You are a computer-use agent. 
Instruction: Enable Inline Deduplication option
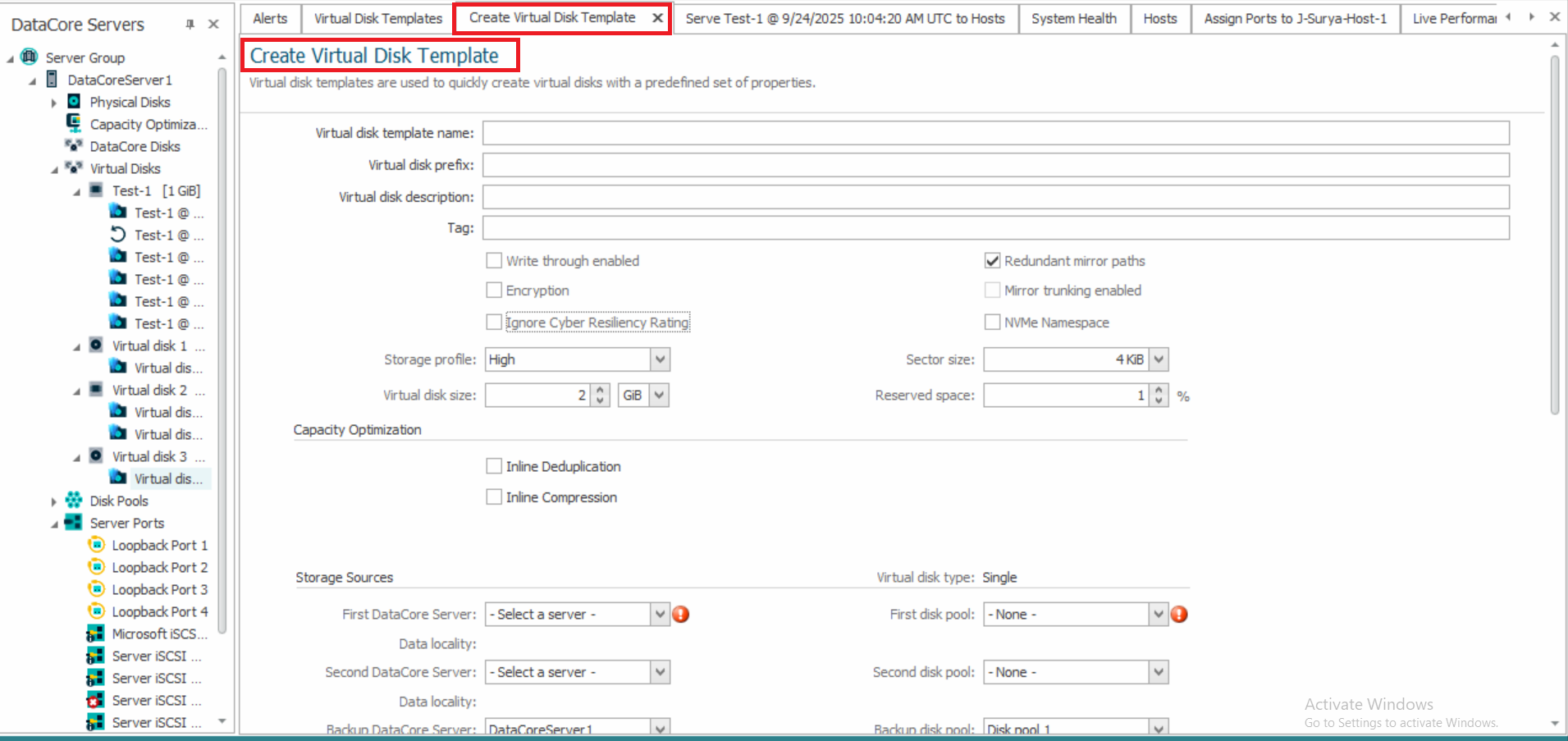click(x=494, y=466)
